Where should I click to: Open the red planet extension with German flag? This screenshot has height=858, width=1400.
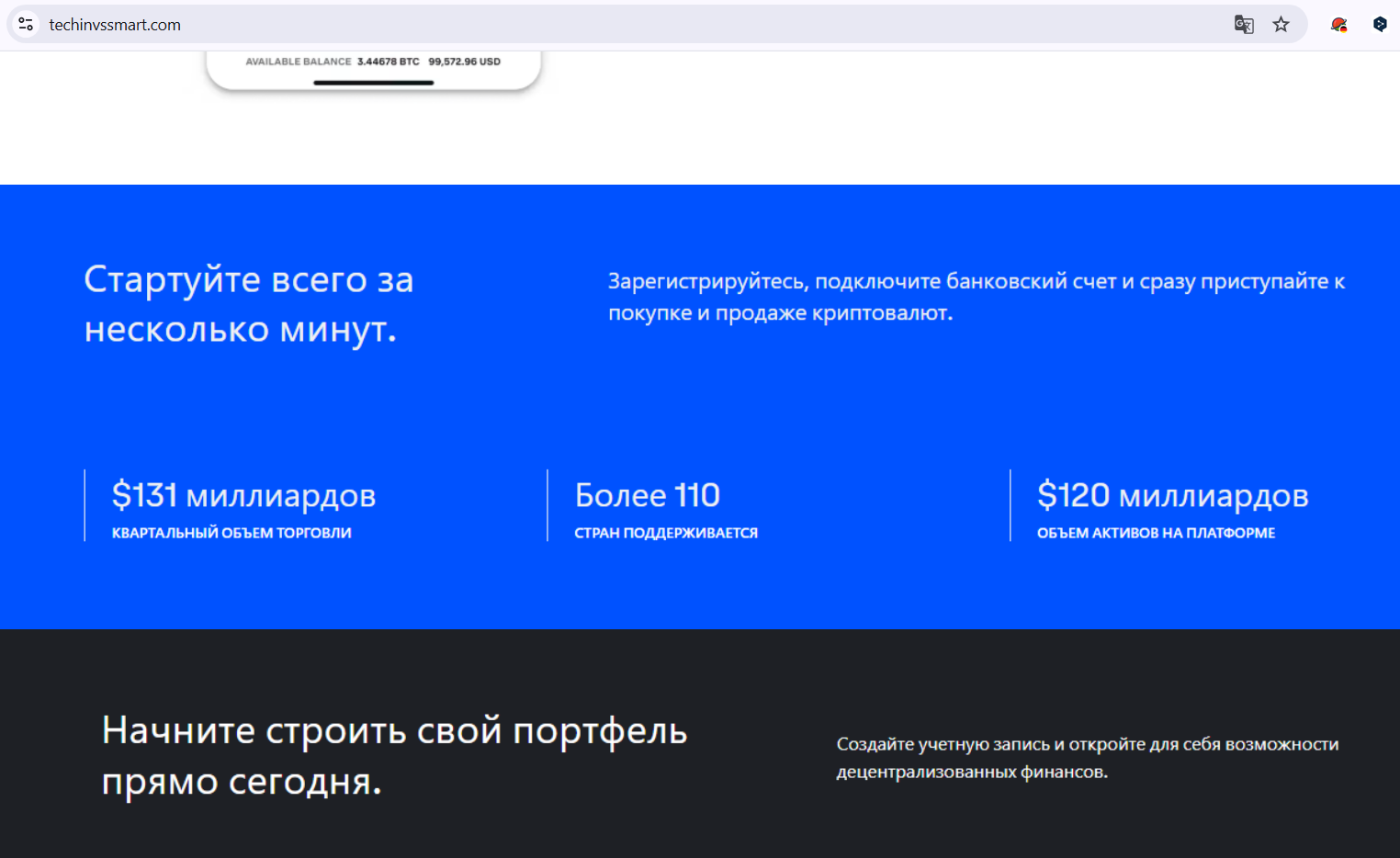[1338, 25]
